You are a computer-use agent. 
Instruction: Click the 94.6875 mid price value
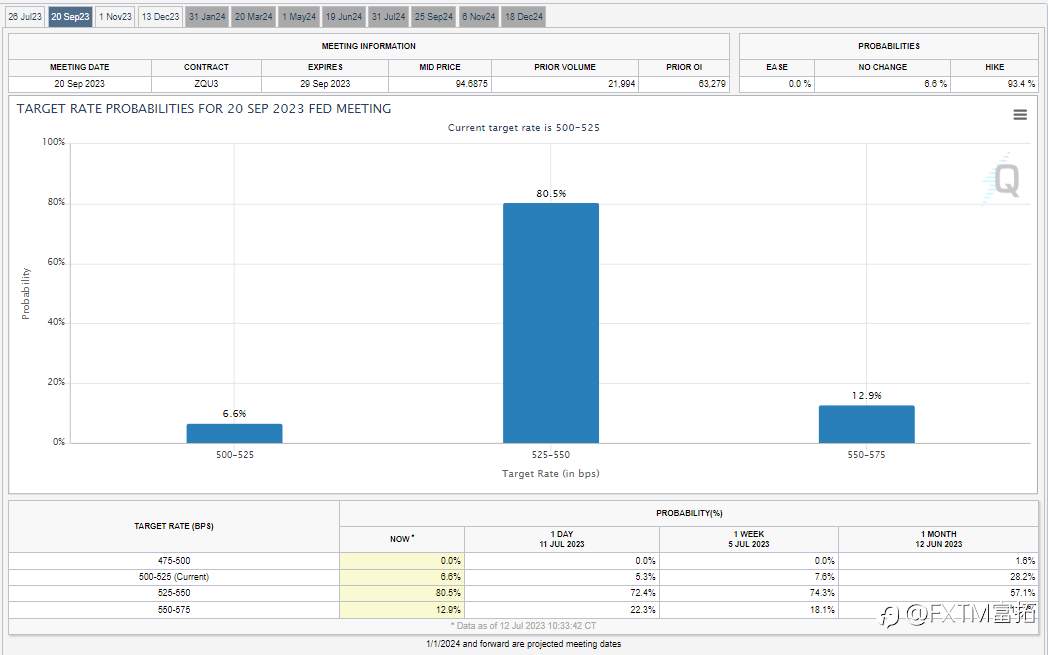point(472,84)
